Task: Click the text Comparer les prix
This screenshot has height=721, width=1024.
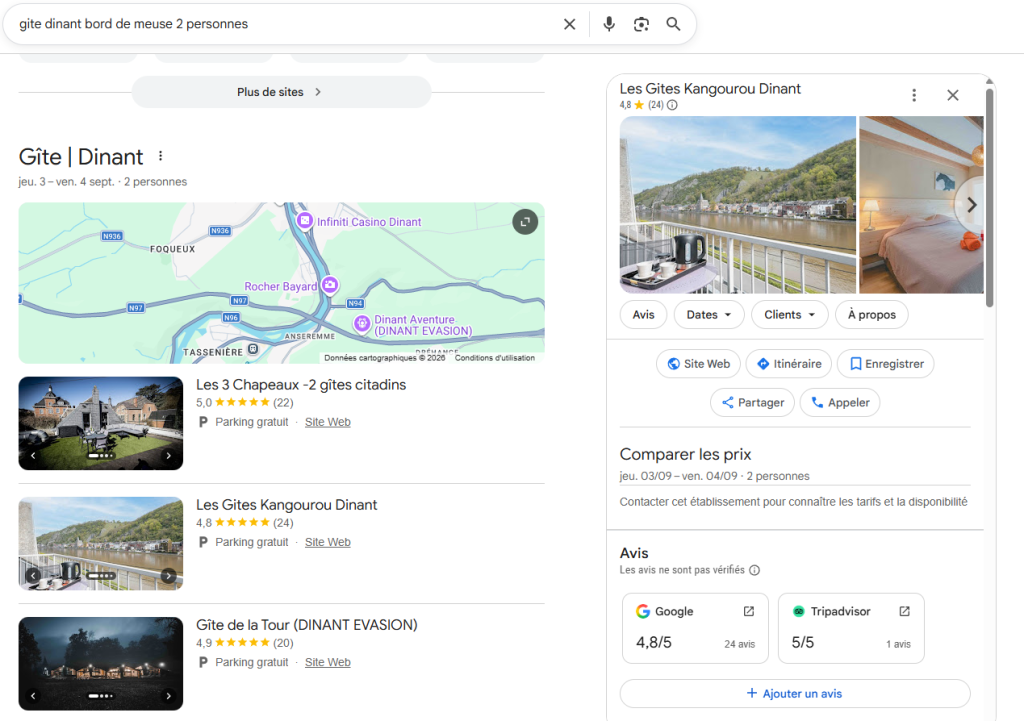Action: (685, 454)
